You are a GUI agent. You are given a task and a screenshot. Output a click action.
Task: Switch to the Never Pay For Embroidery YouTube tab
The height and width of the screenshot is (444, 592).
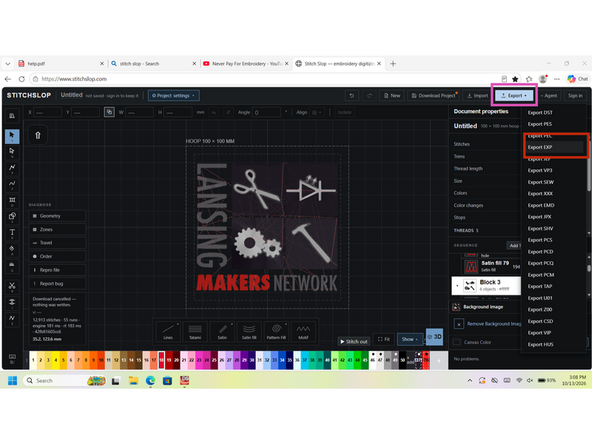(x=245, y=64)
